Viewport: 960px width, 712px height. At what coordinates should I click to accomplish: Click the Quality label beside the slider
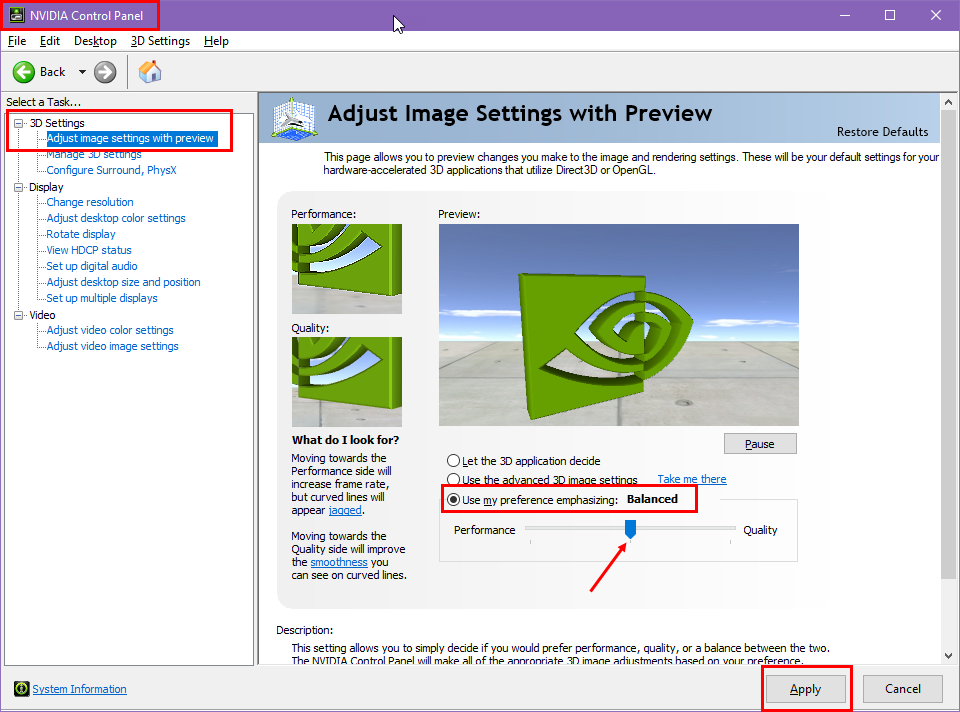click(760, 530)
